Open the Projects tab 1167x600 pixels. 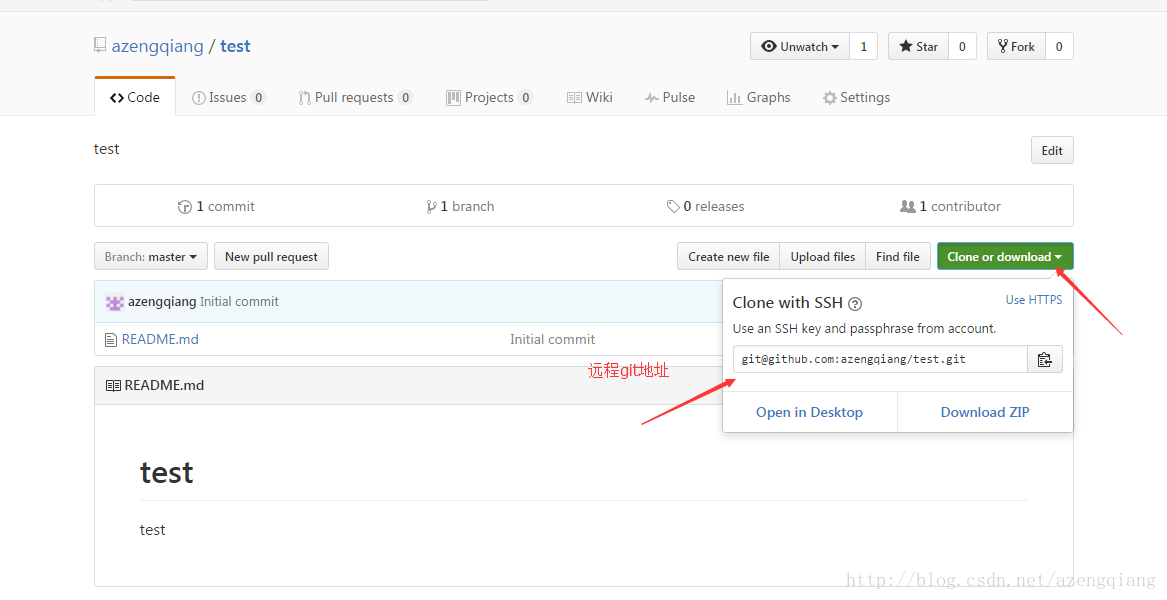[489, 98]
